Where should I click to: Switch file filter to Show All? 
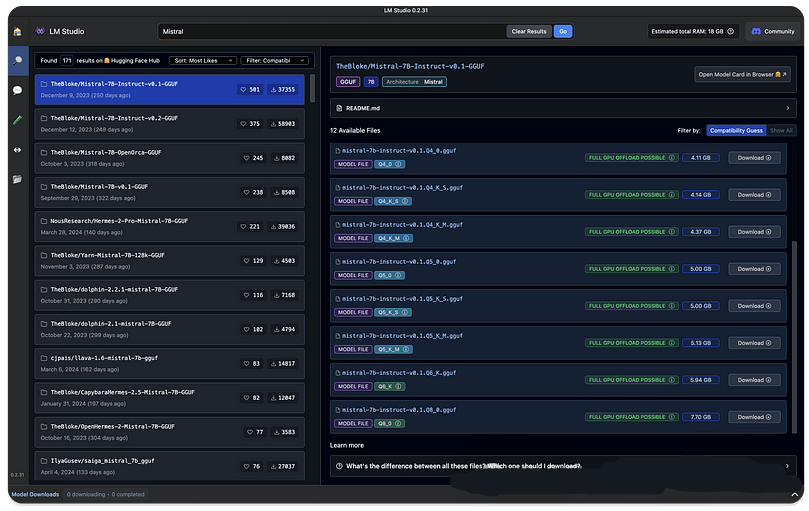[781, 131]
